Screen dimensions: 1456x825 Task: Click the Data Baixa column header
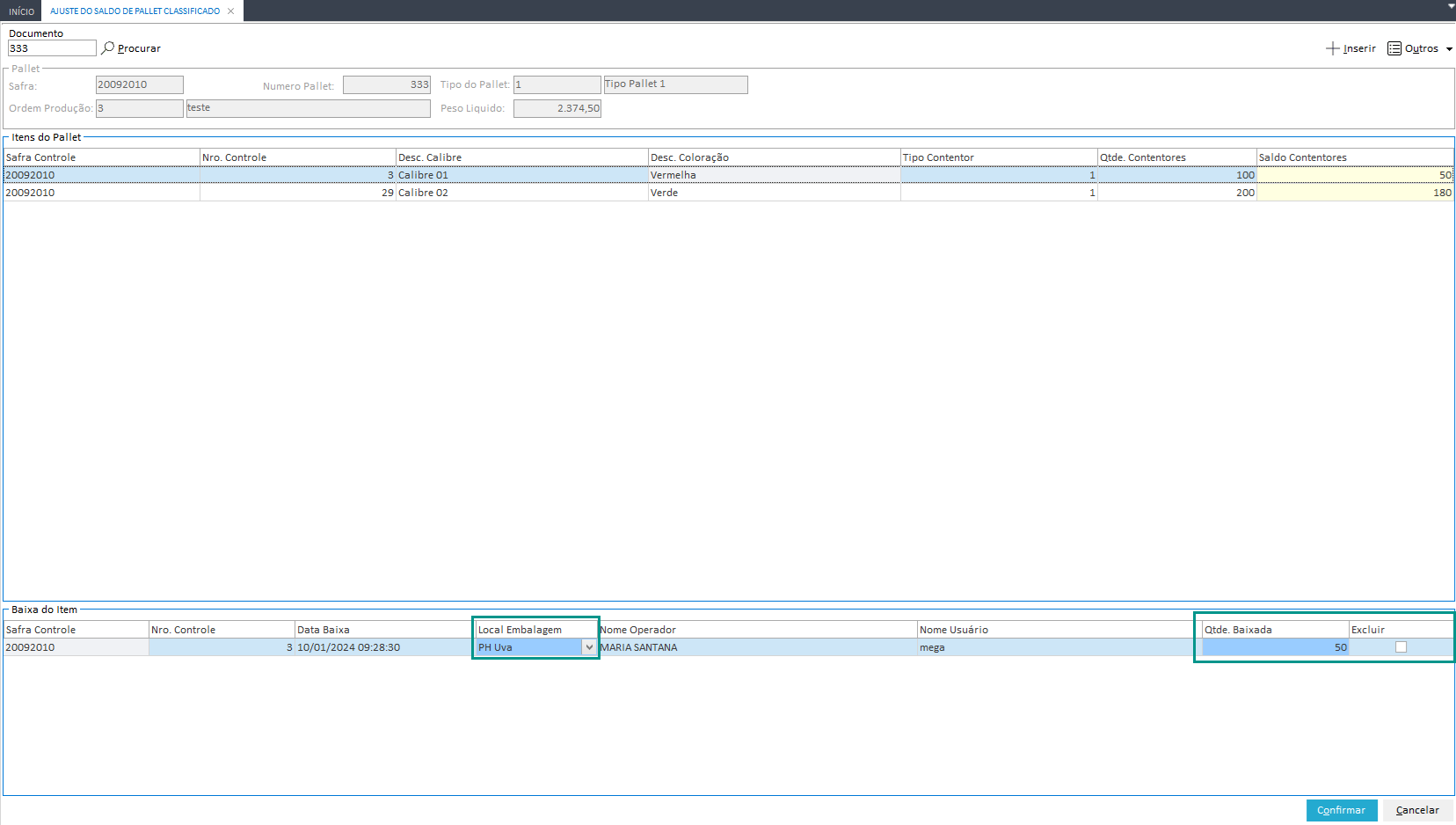pos(384,630)
